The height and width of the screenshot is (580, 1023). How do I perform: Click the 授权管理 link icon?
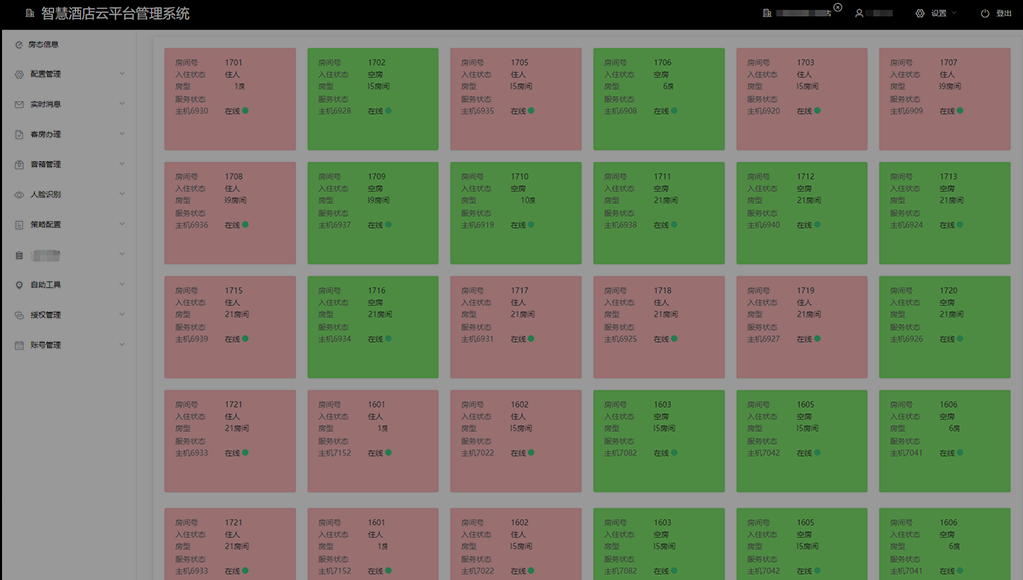tap(19, 315)
